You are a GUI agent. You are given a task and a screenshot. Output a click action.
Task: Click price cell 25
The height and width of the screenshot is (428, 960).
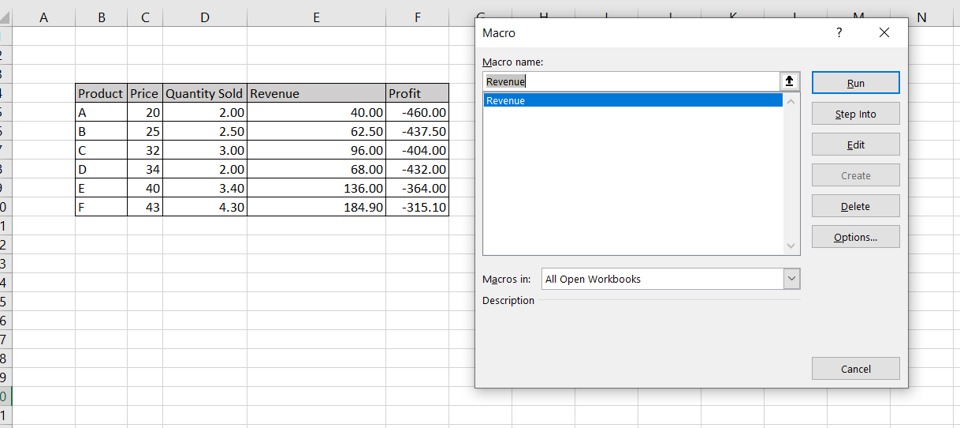coord(144,132)
